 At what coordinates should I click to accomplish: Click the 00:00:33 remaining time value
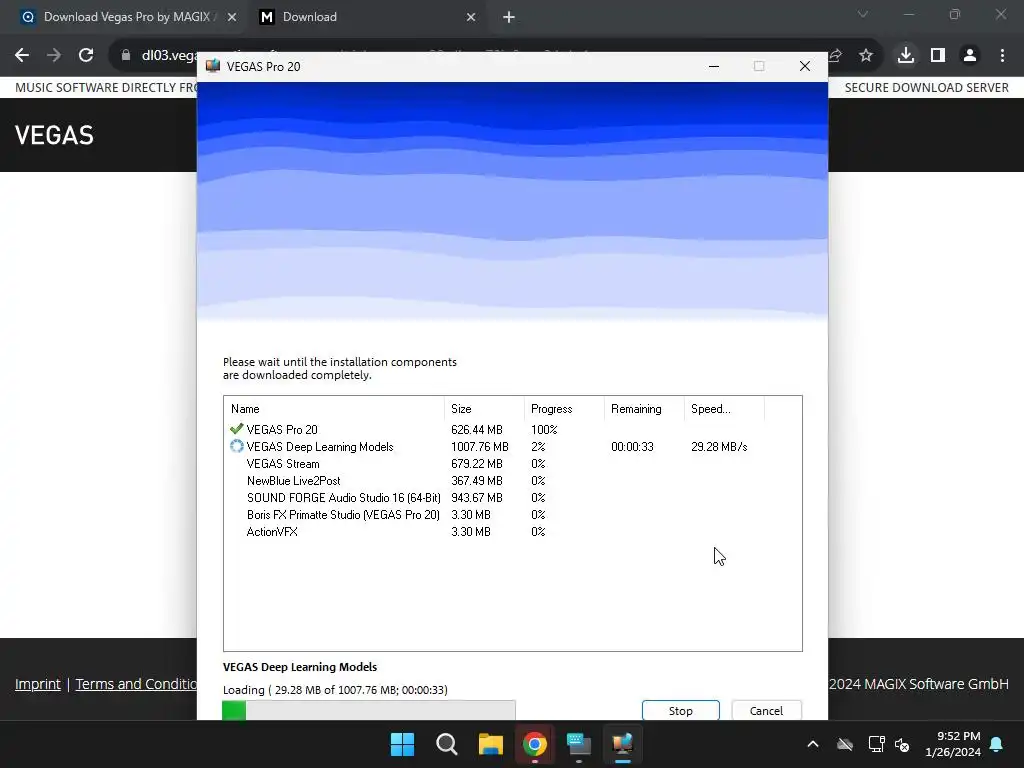tap(632, 447)
